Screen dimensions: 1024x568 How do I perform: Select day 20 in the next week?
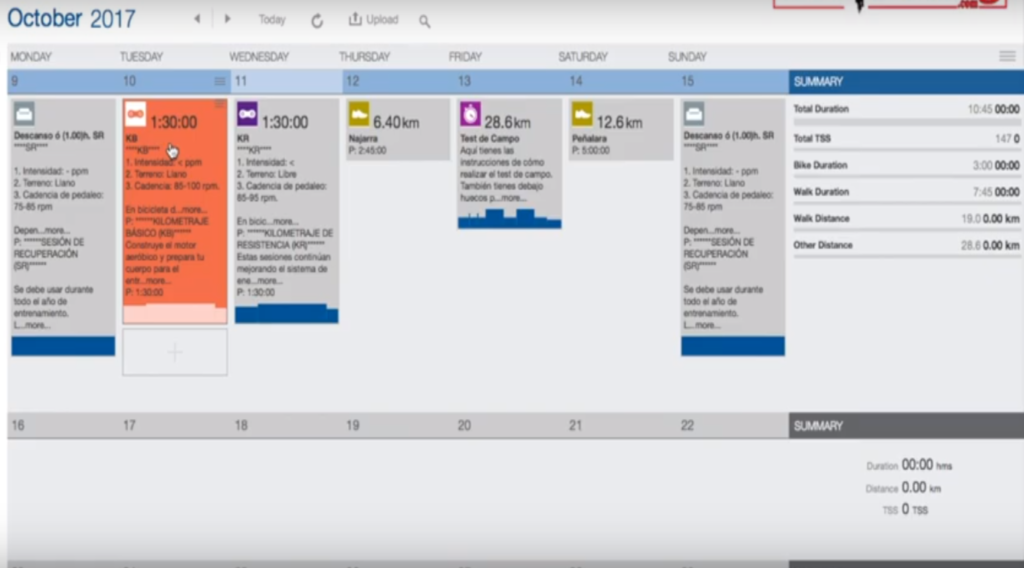(510, 426)
